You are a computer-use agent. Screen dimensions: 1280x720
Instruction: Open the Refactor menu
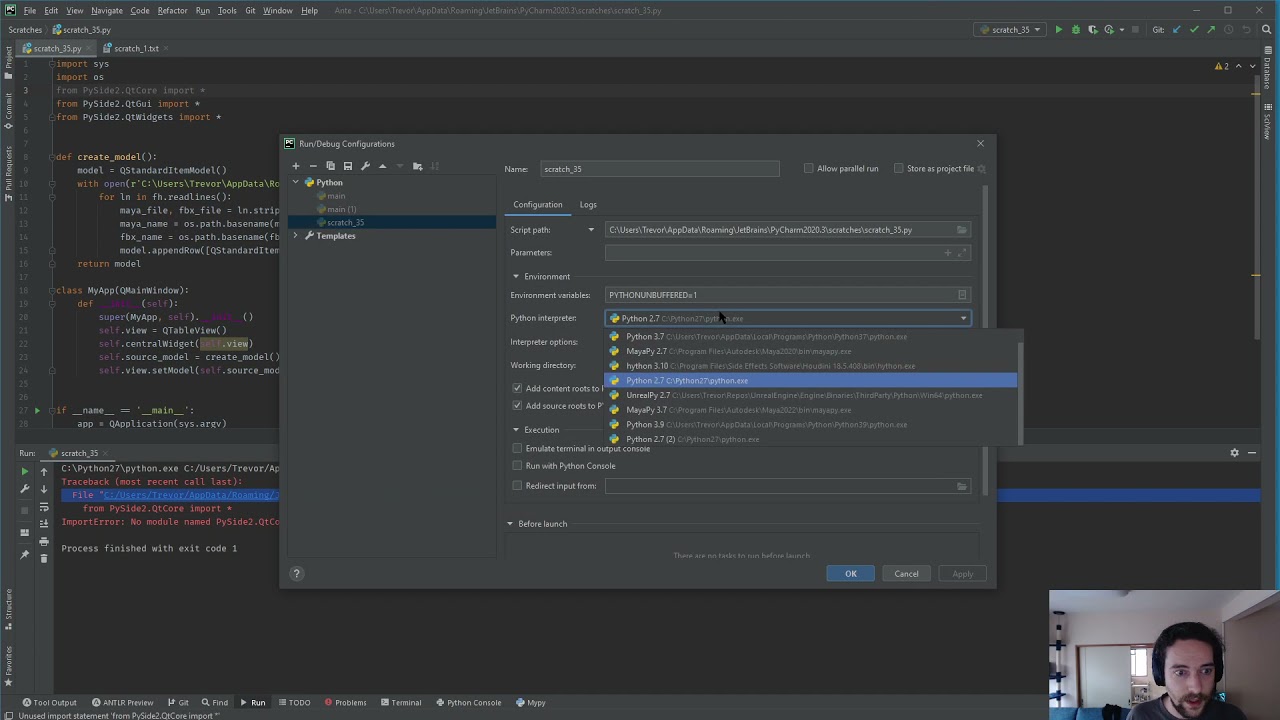tap(172, 10)
